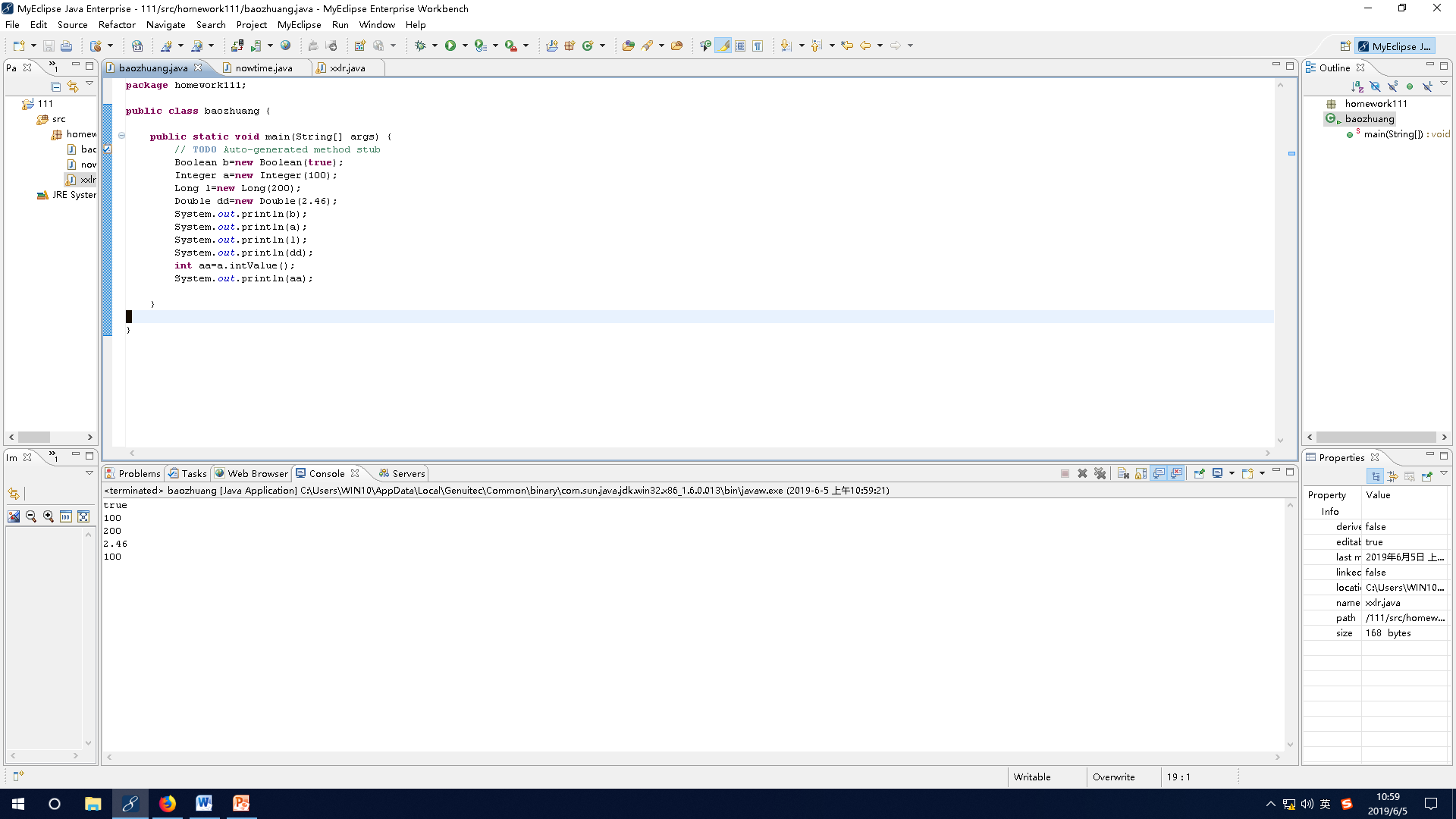Click the Debug bug icon
Image resolution: width=1456 pixels, height=819 pixels.
tap(420, 45)
